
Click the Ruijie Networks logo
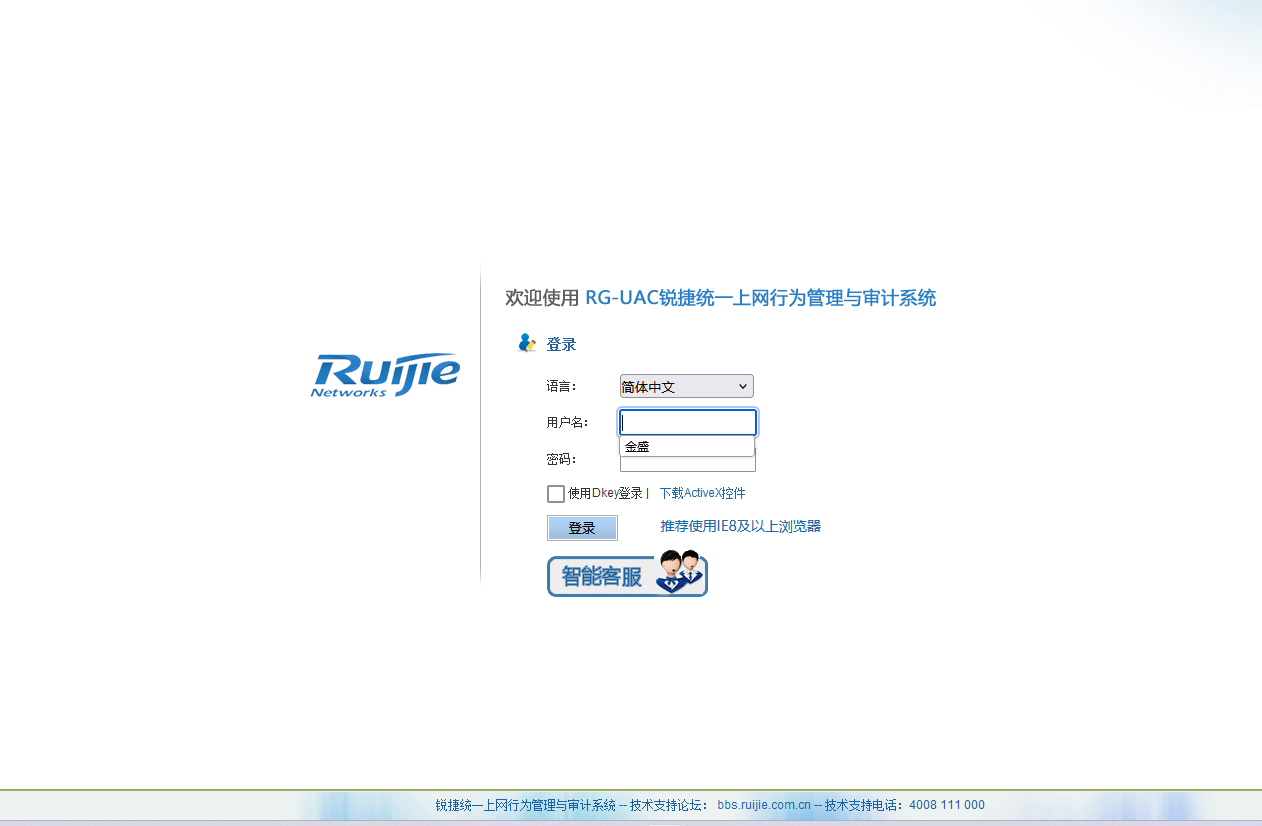pyautogui.click(x=385, y=375)
